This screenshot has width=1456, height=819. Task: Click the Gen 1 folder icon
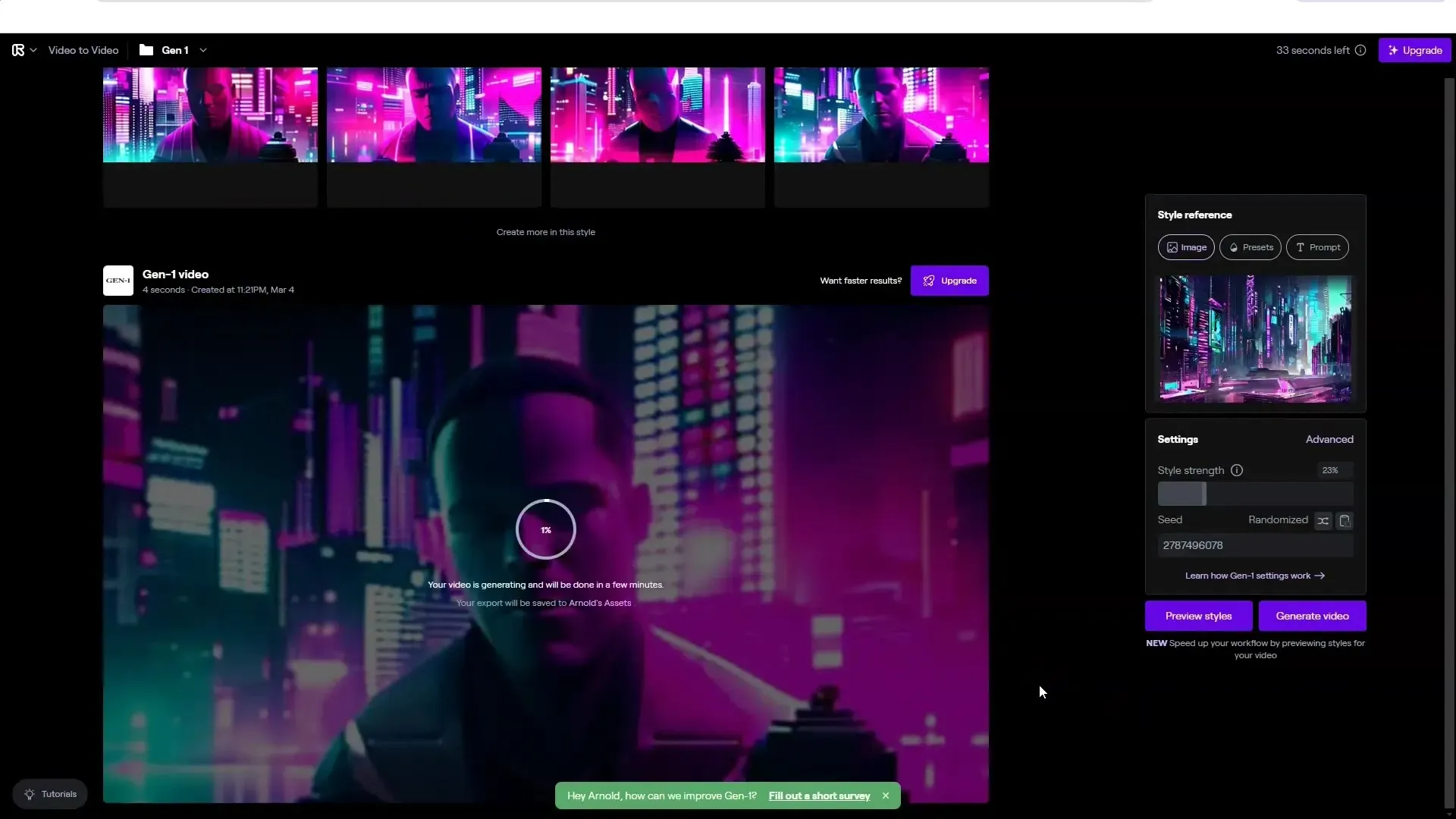click(x=146, y=50)
